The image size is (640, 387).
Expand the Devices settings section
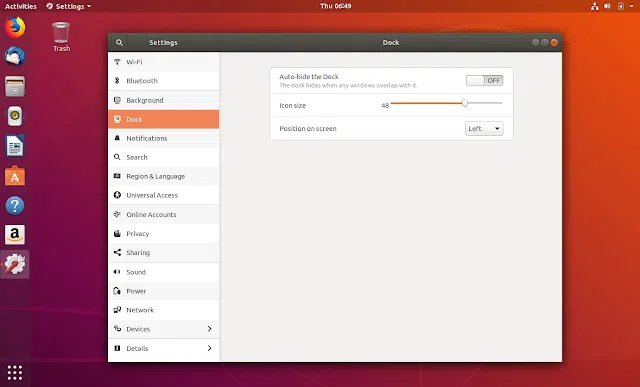click(164, 329)
